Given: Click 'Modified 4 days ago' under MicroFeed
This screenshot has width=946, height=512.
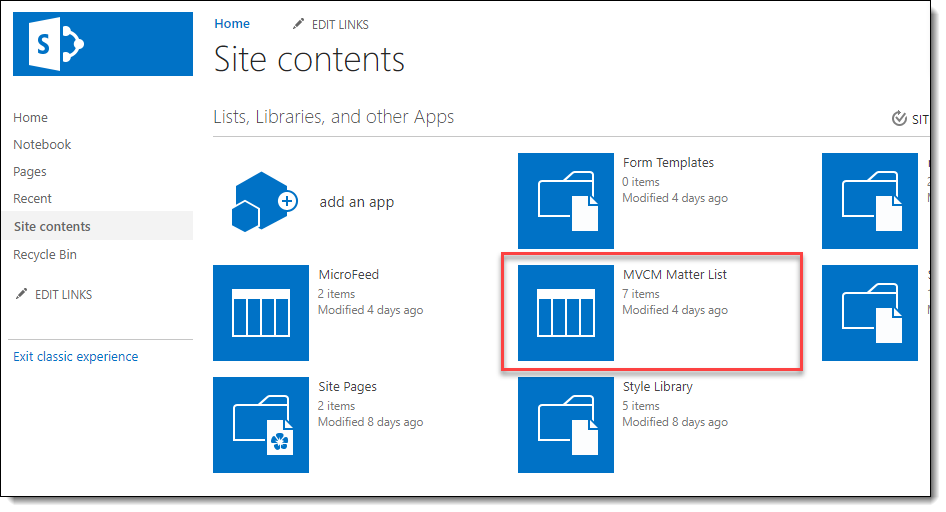Looking at the screenshot, I should pos(370,310).
